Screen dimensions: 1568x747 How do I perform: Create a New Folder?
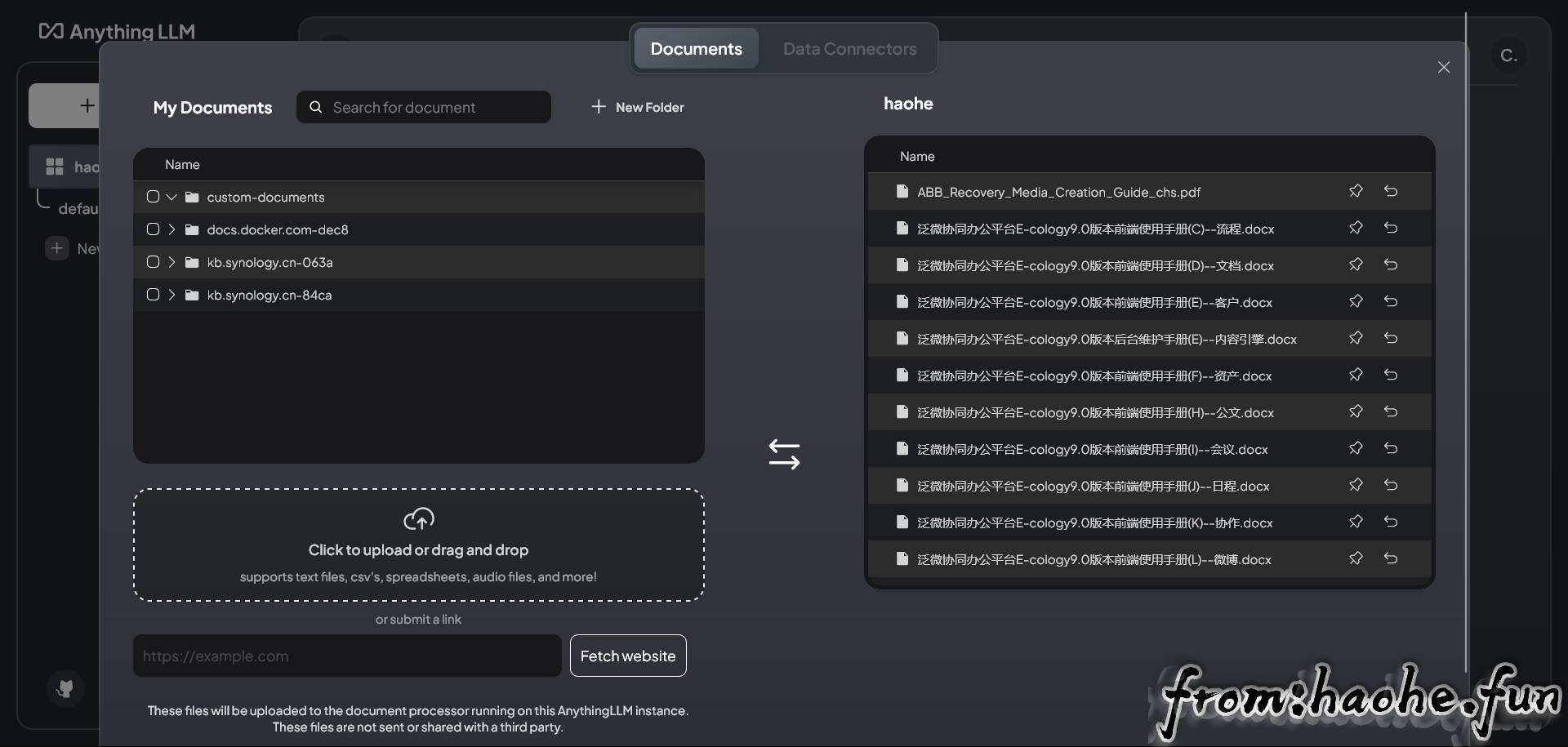(638, 107)
